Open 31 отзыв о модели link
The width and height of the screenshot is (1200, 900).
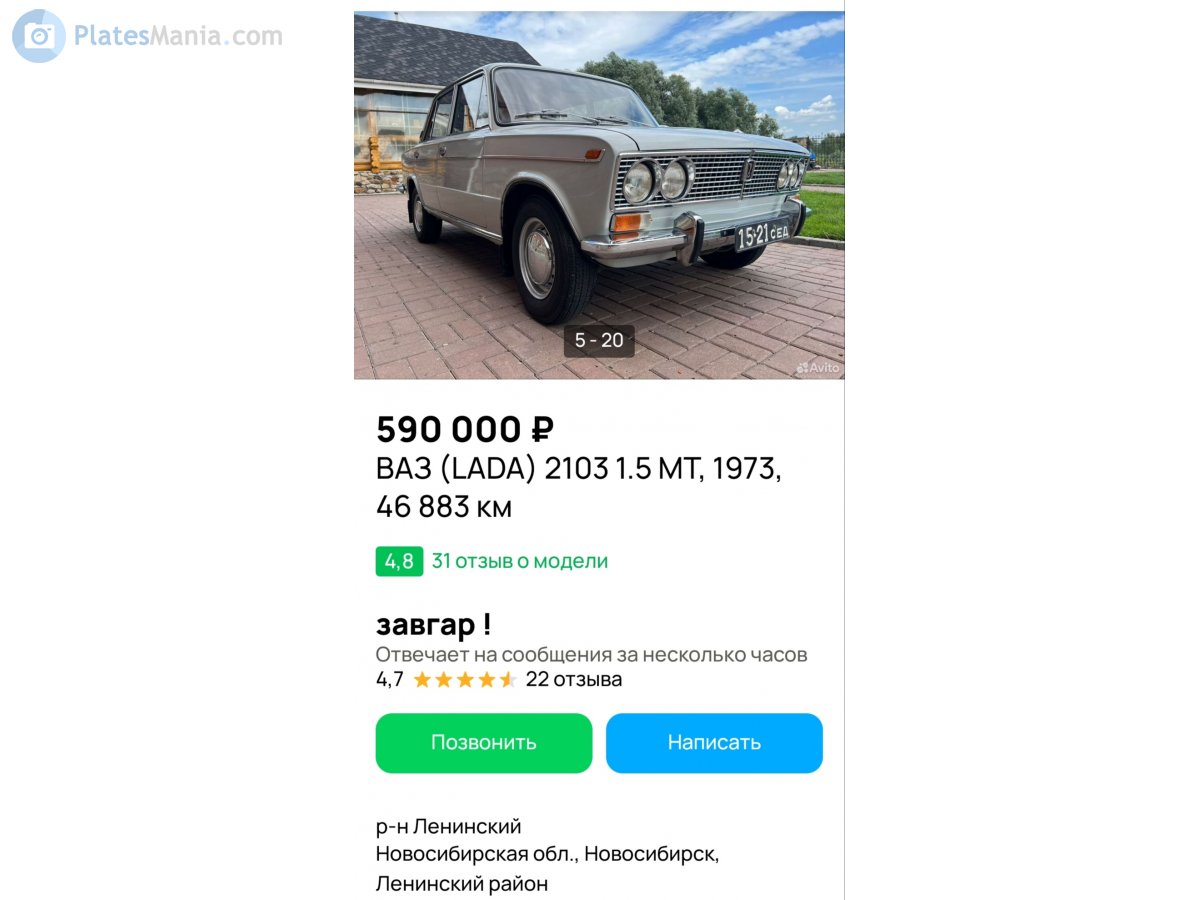(519, 561)
